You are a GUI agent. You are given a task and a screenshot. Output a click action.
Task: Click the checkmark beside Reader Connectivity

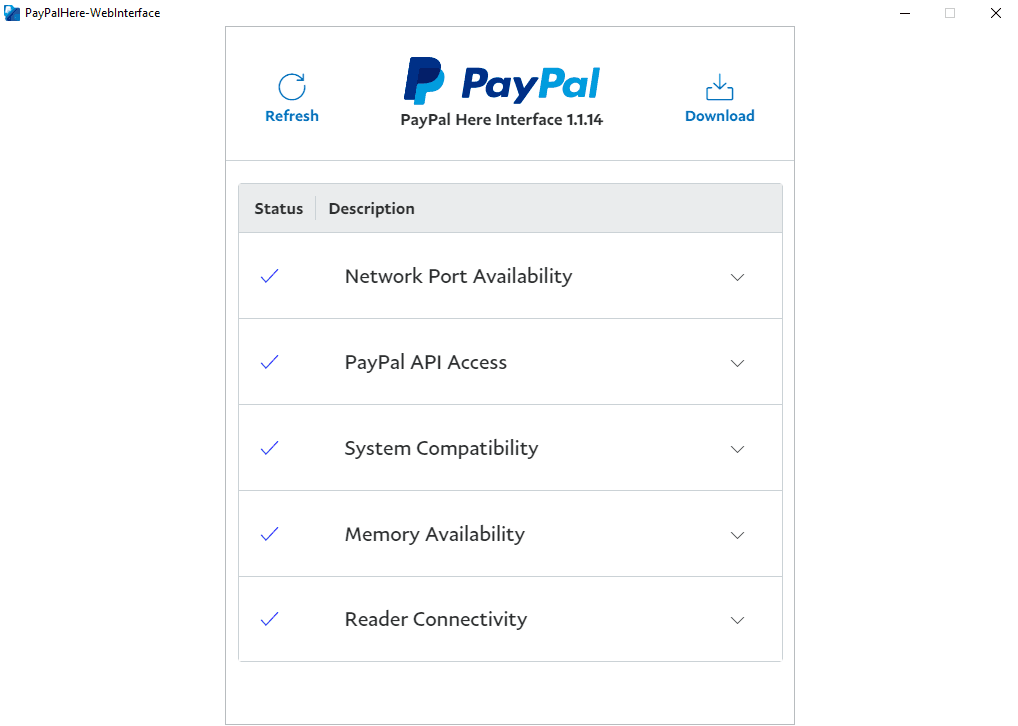point(269,619)
